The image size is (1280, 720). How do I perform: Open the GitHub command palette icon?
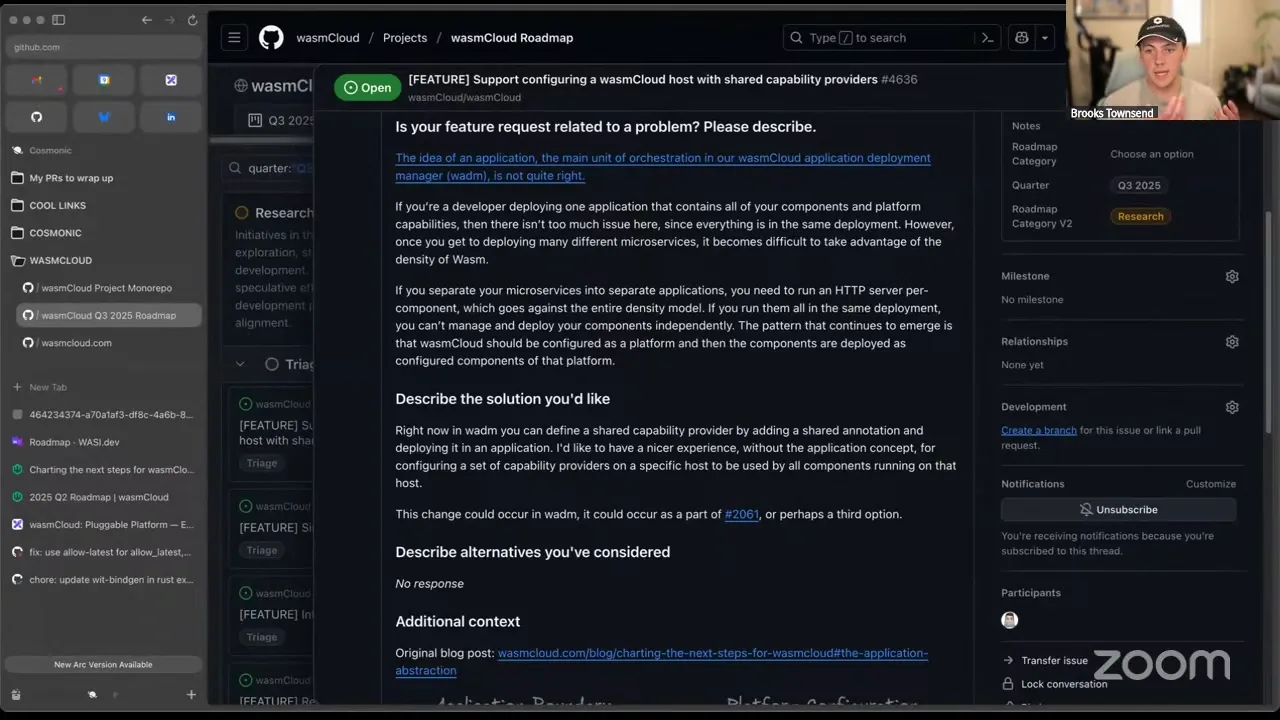[x=987, y=38]
